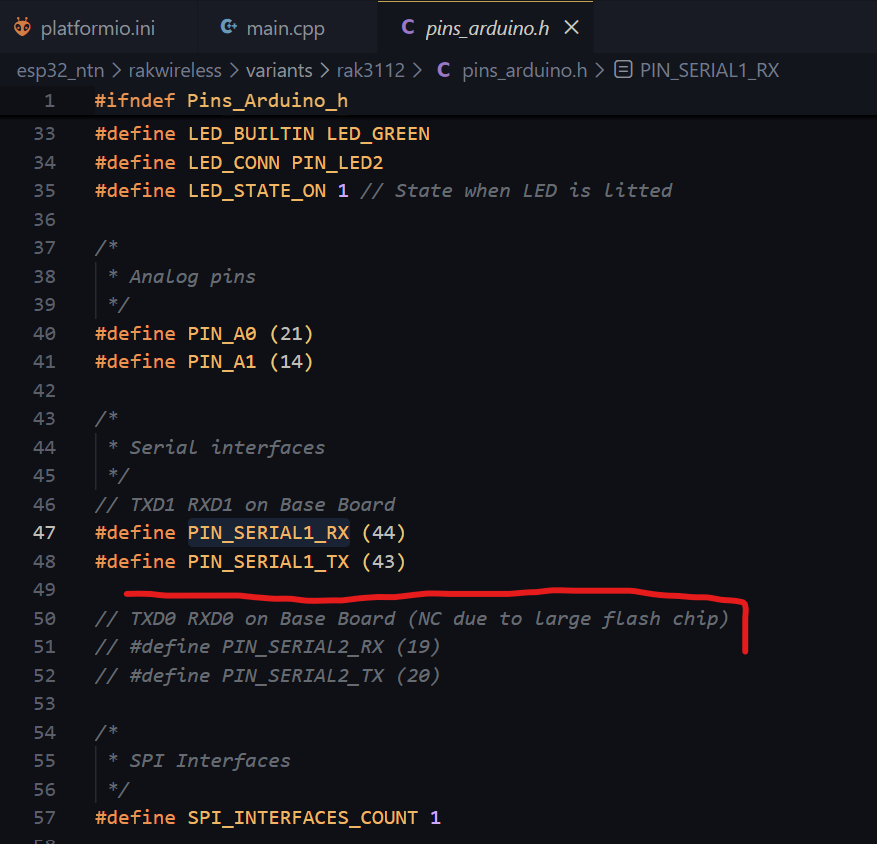
Task: Click pins_arduino.h file name in breadcrumbs
Action: tap(524, 70)
